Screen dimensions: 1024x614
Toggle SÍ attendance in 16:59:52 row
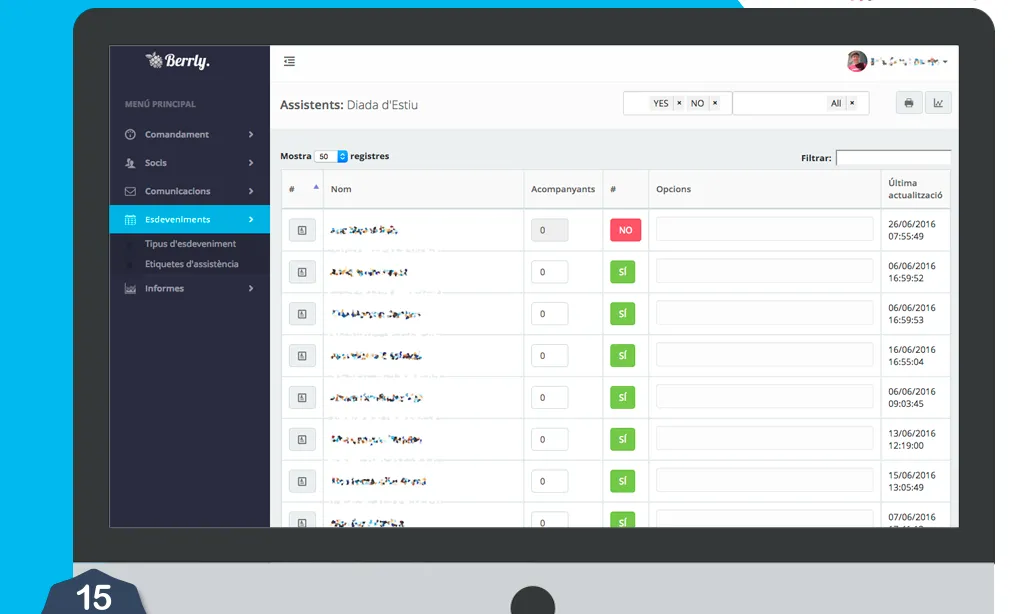tap(622, 272)
